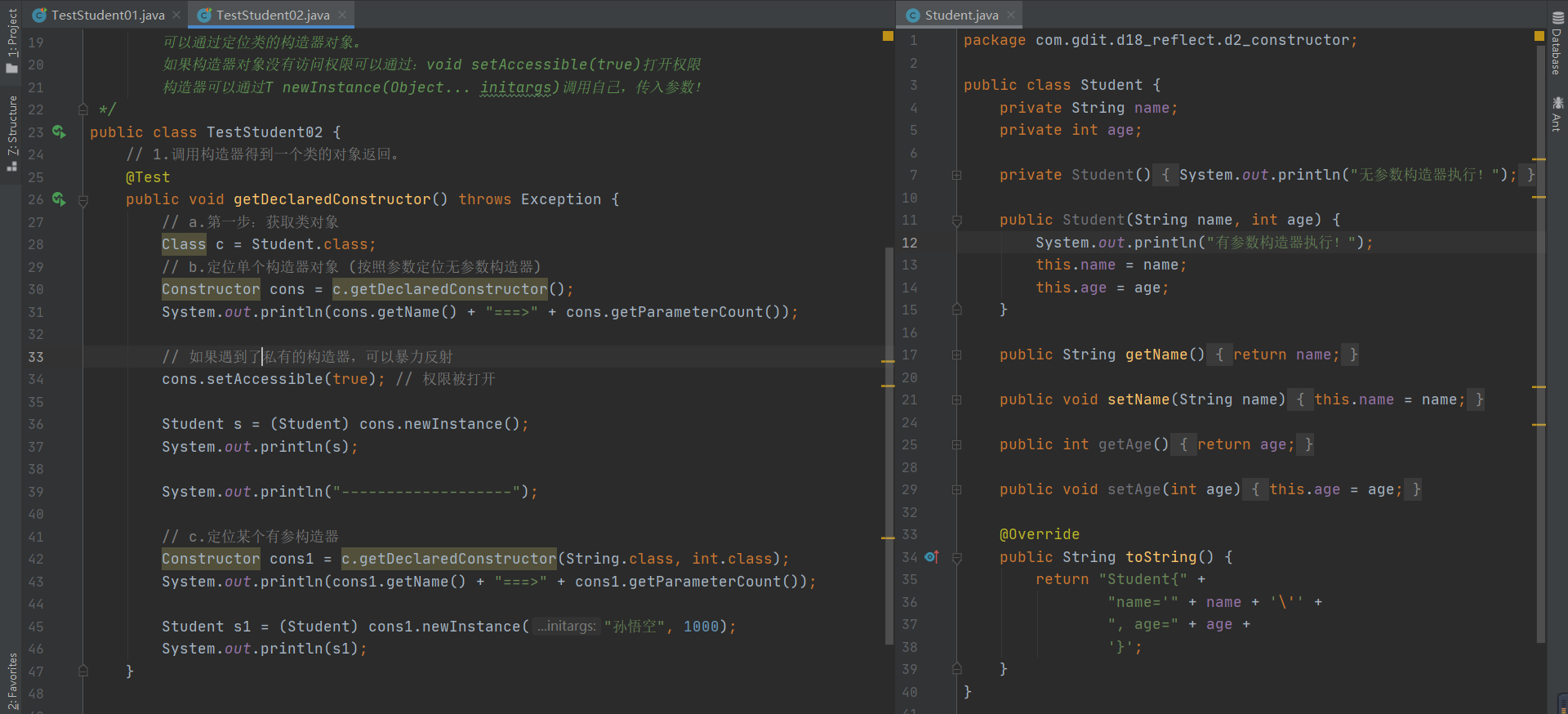Open the Ant tool window
This screenshot has width=1568, height=714.
coord(1557,114)
